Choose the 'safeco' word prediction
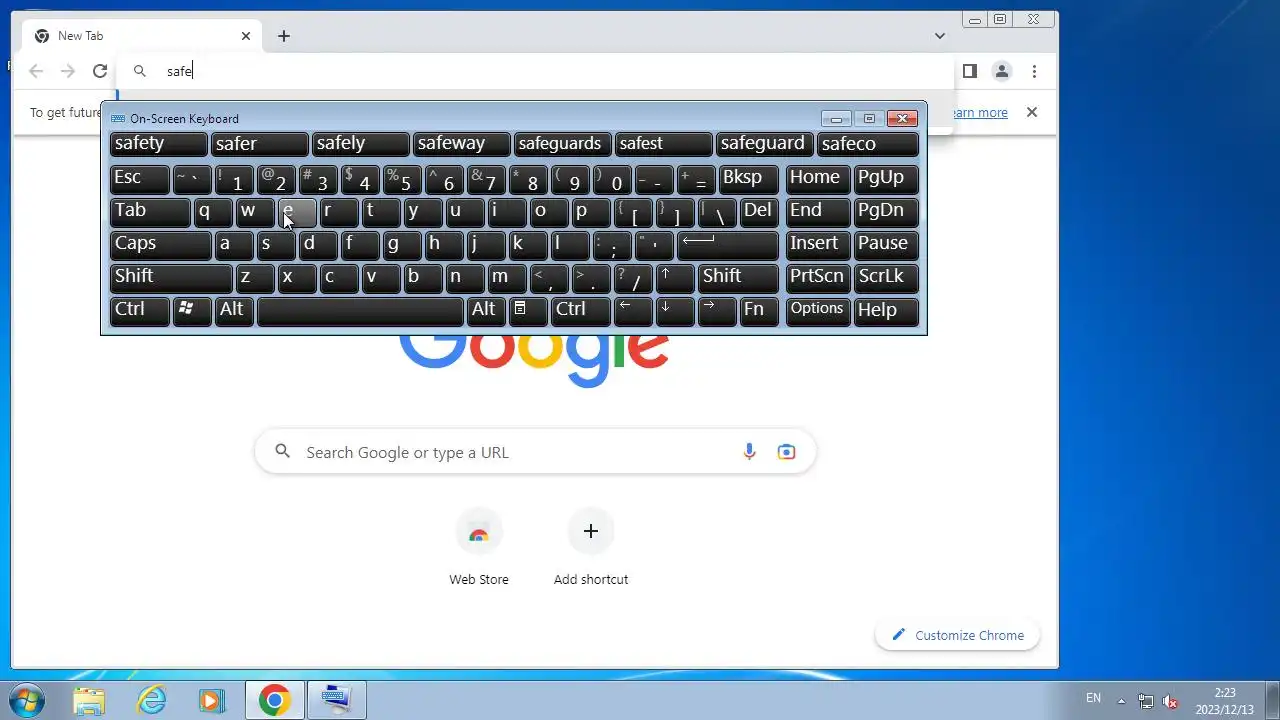Screen dimensions: 1280x720 click(x=868, y=144)
